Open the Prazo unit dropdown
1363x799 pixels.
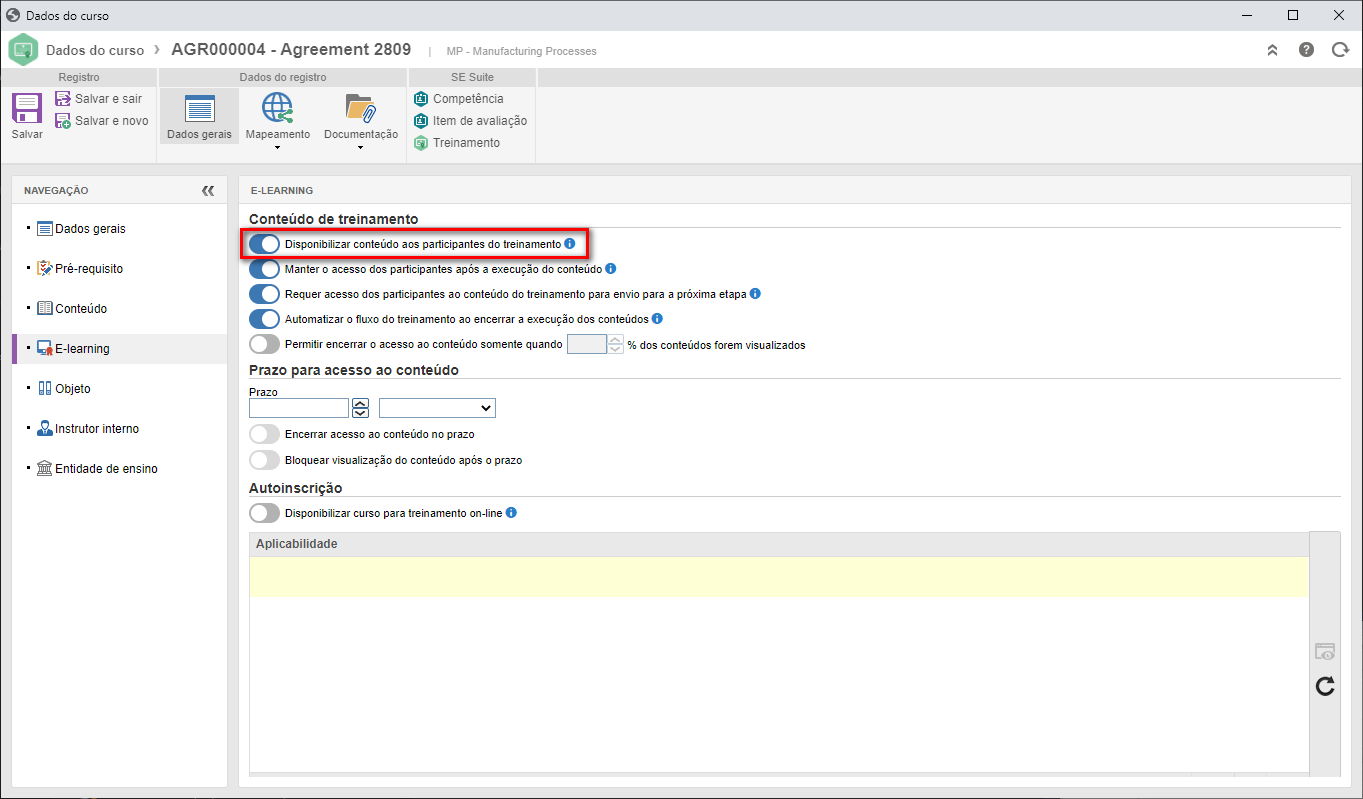coord(437,408)
